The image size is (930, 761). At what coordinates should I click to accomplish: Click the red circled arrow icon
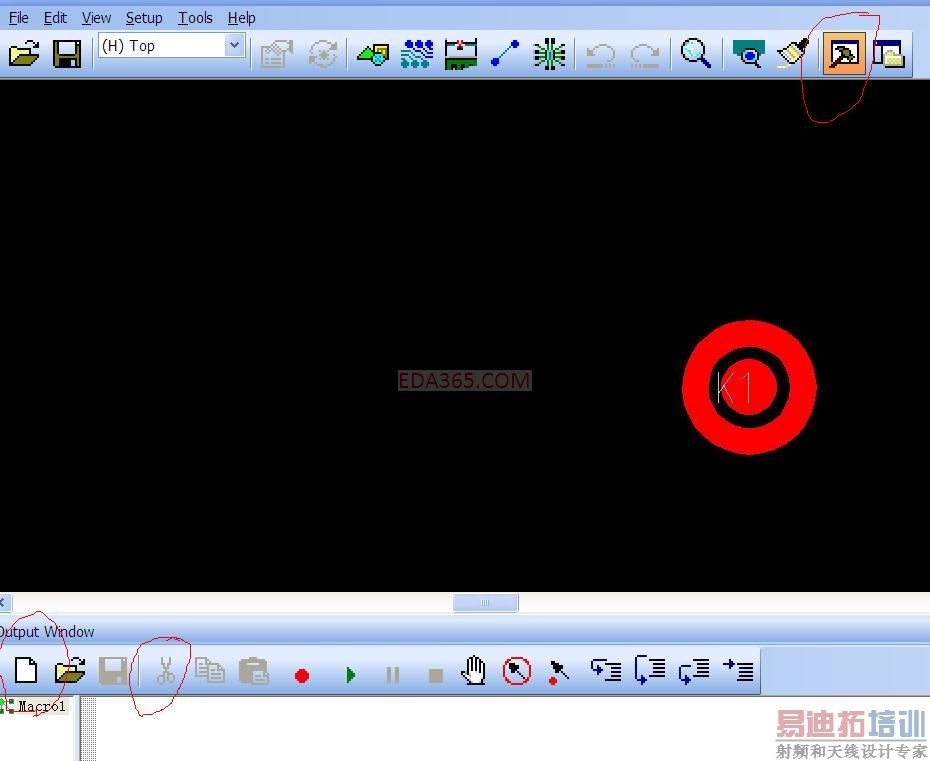pos(517,671)
